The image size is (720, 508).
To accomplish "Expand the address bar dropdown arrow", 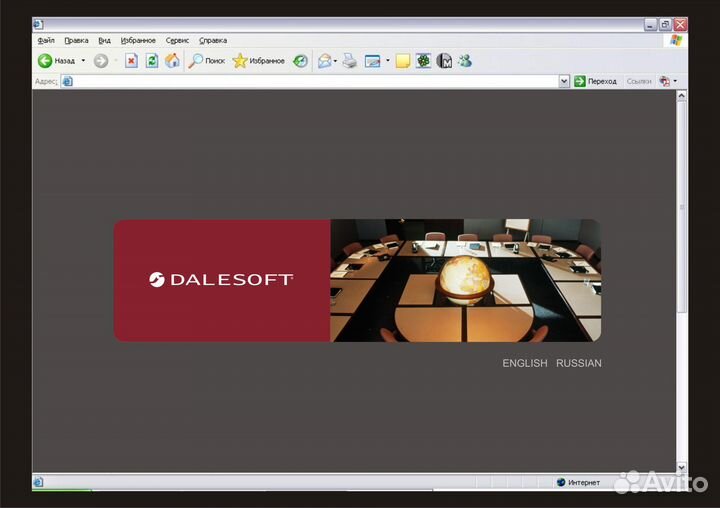I will [x=564, y=81].
